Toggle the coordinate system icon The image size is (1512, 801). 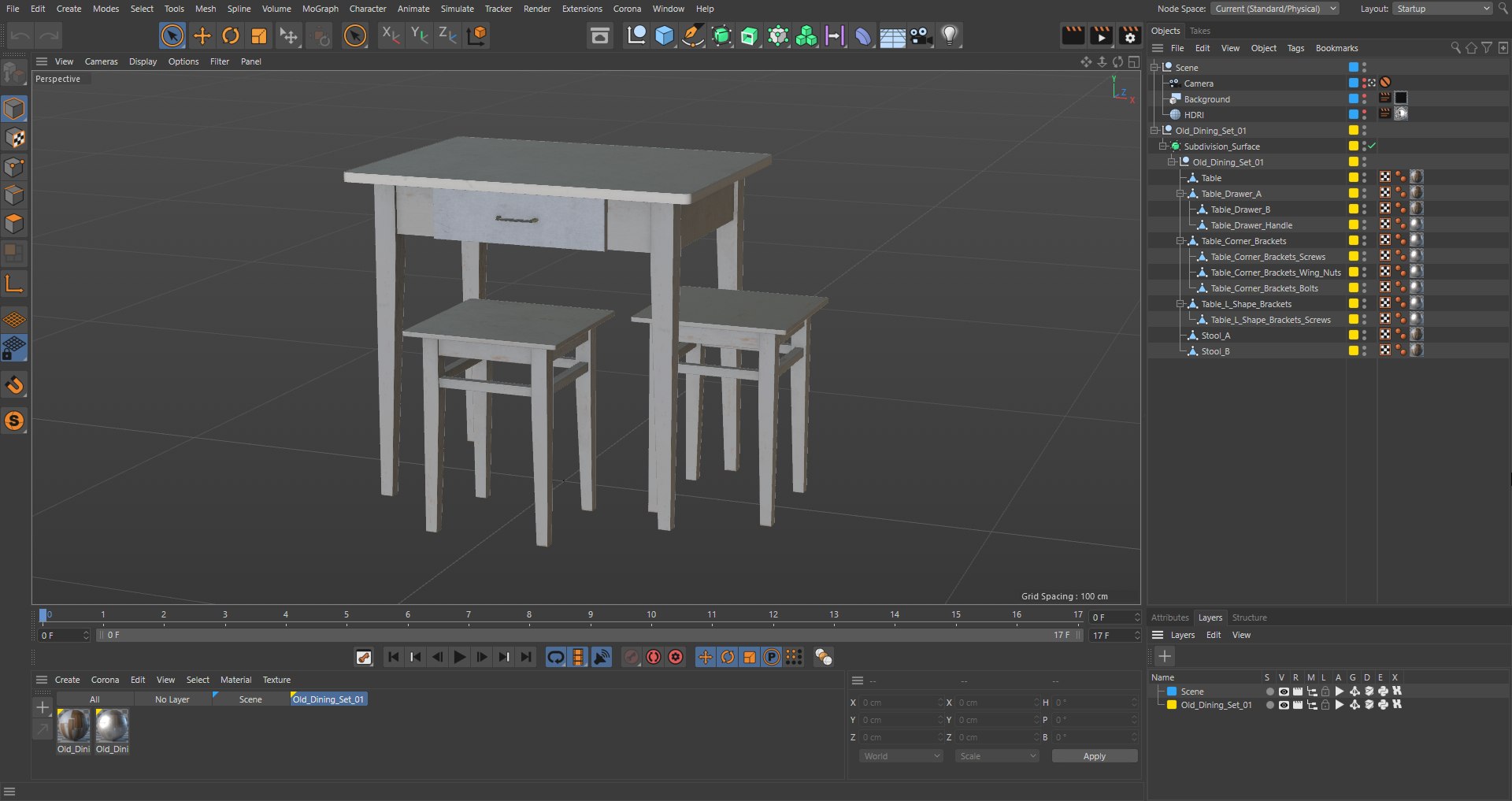pyautogui.click(x=476, y=35)
